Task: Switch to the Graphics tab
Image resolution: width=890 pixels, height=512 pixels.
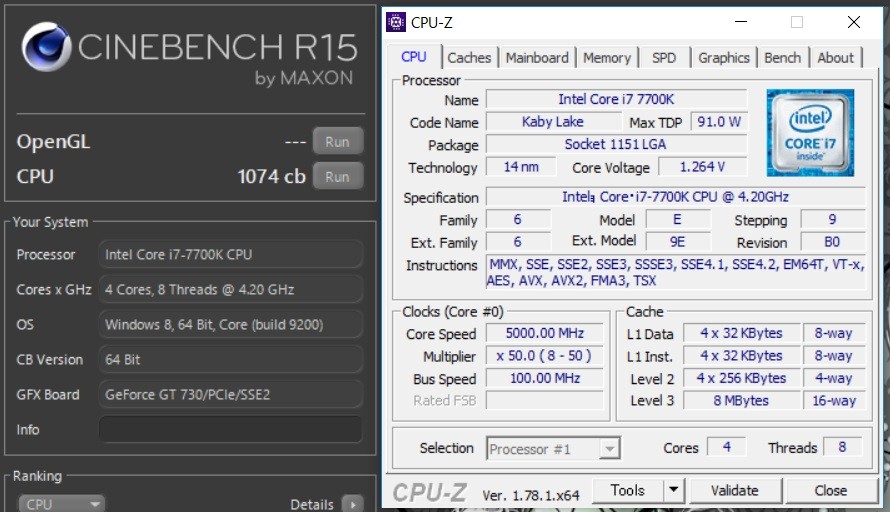Action: coord(724,58)
